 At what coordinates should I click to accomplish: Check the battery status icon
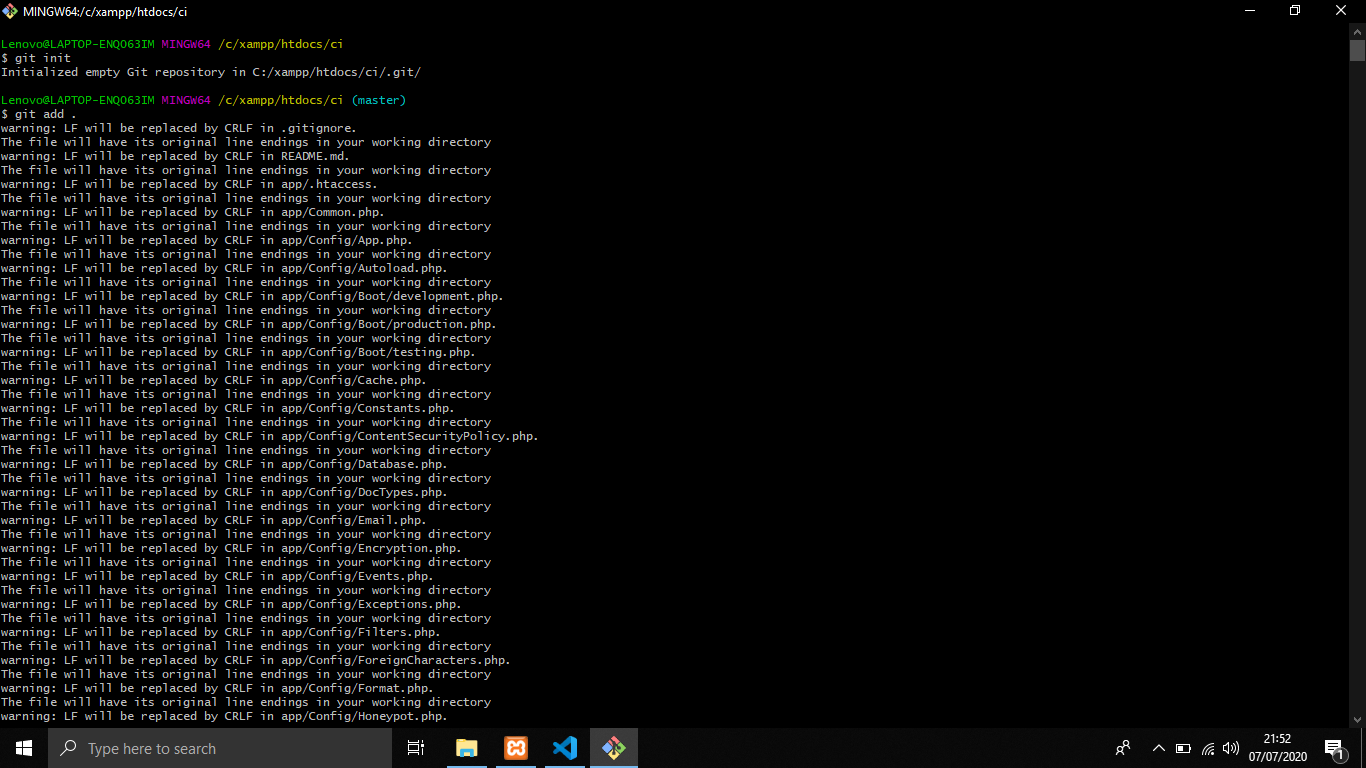[1183, 748]
